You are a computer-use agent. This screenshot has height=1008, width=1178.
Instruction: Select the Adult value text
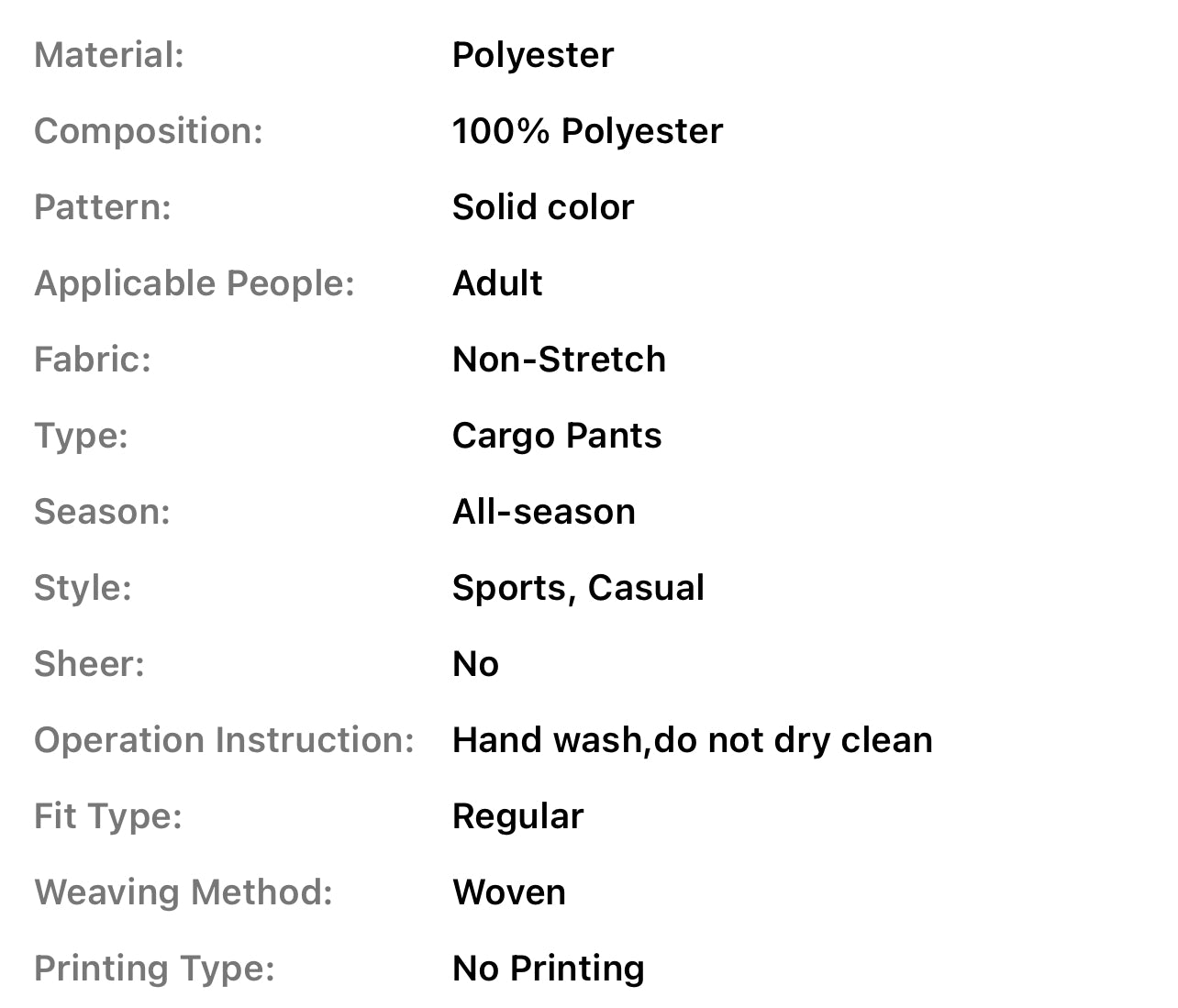pyautogui.click(x=497, y=283)
